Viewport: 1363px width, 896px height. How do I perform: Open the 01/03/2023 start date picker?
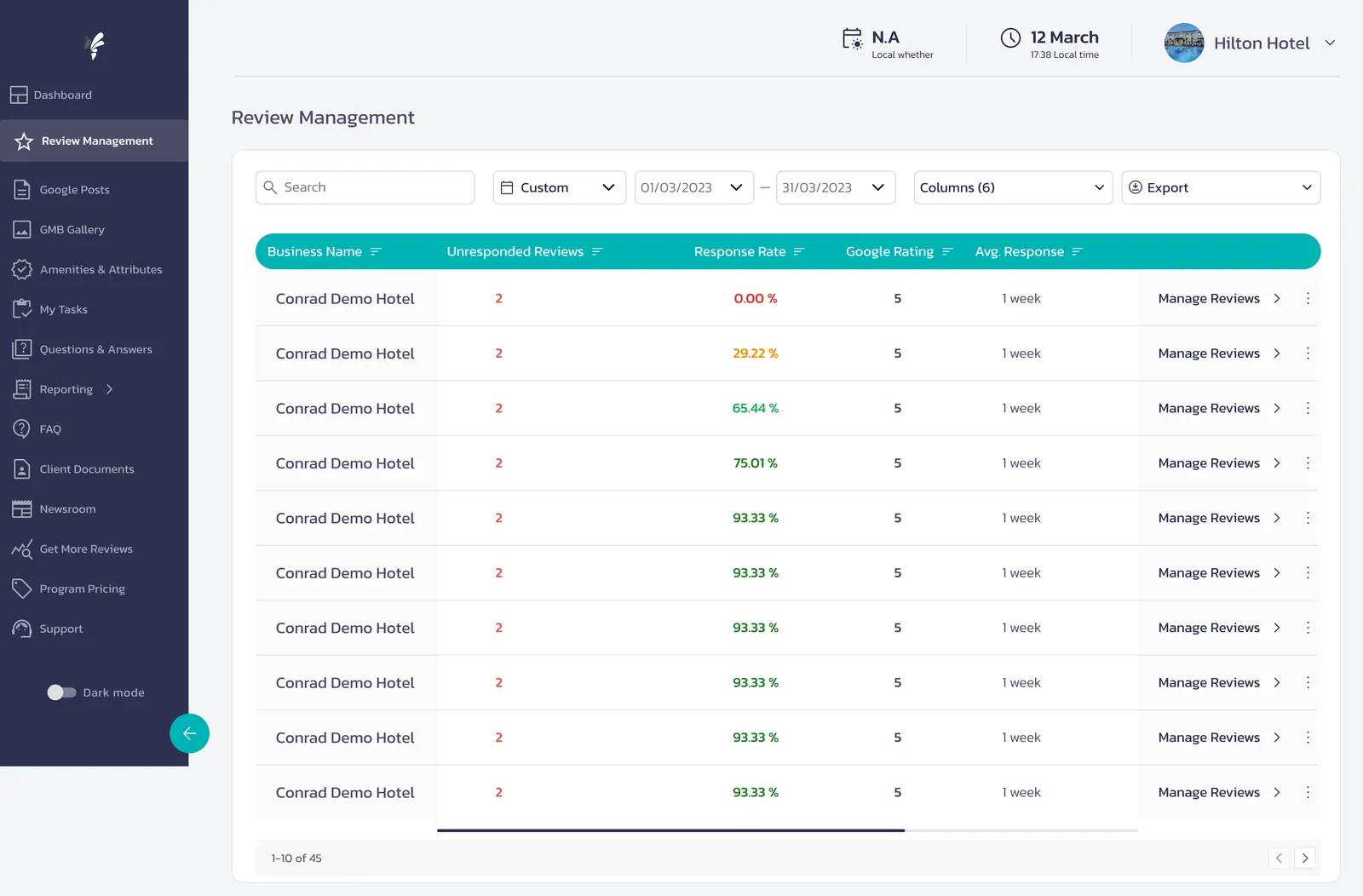(x=693, y=187)
